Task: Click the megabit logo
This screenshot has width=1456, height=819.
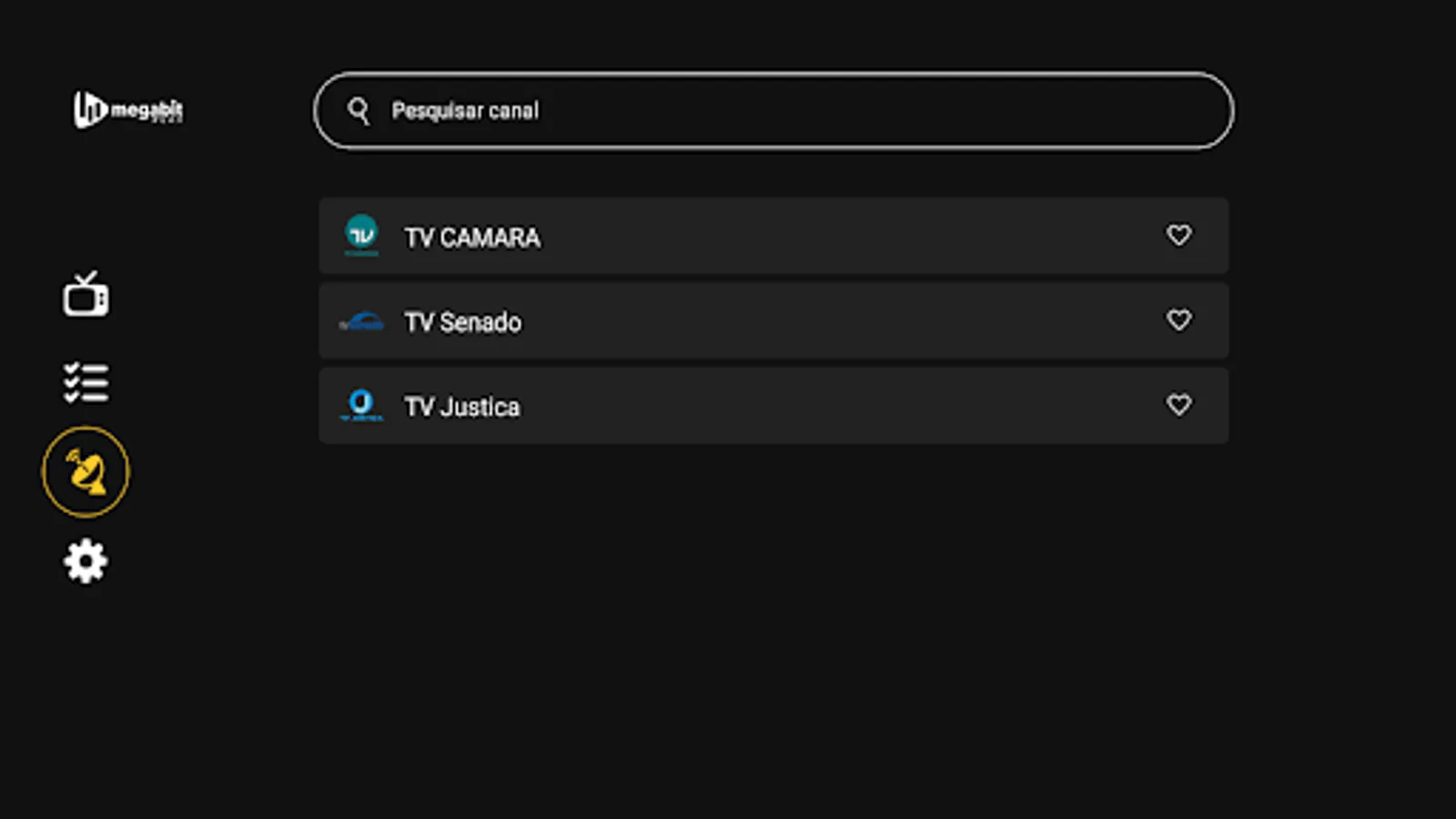Action: (127, 110)
